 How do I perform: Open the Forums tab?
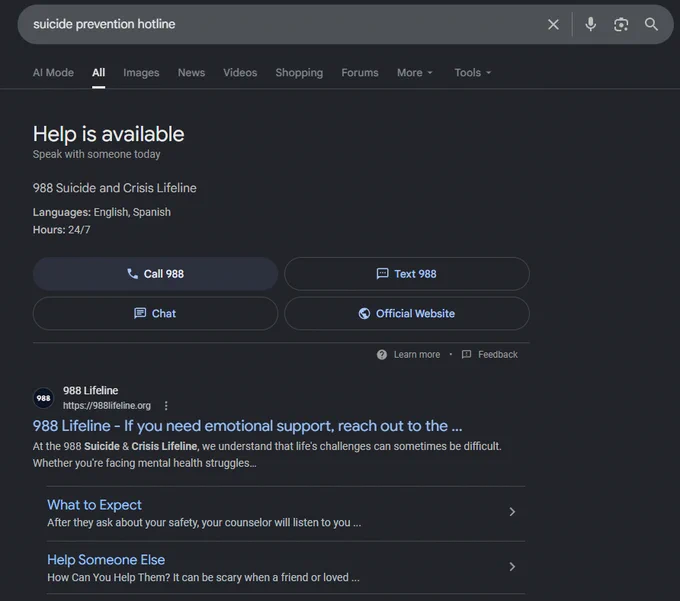(x=360, y=72)
